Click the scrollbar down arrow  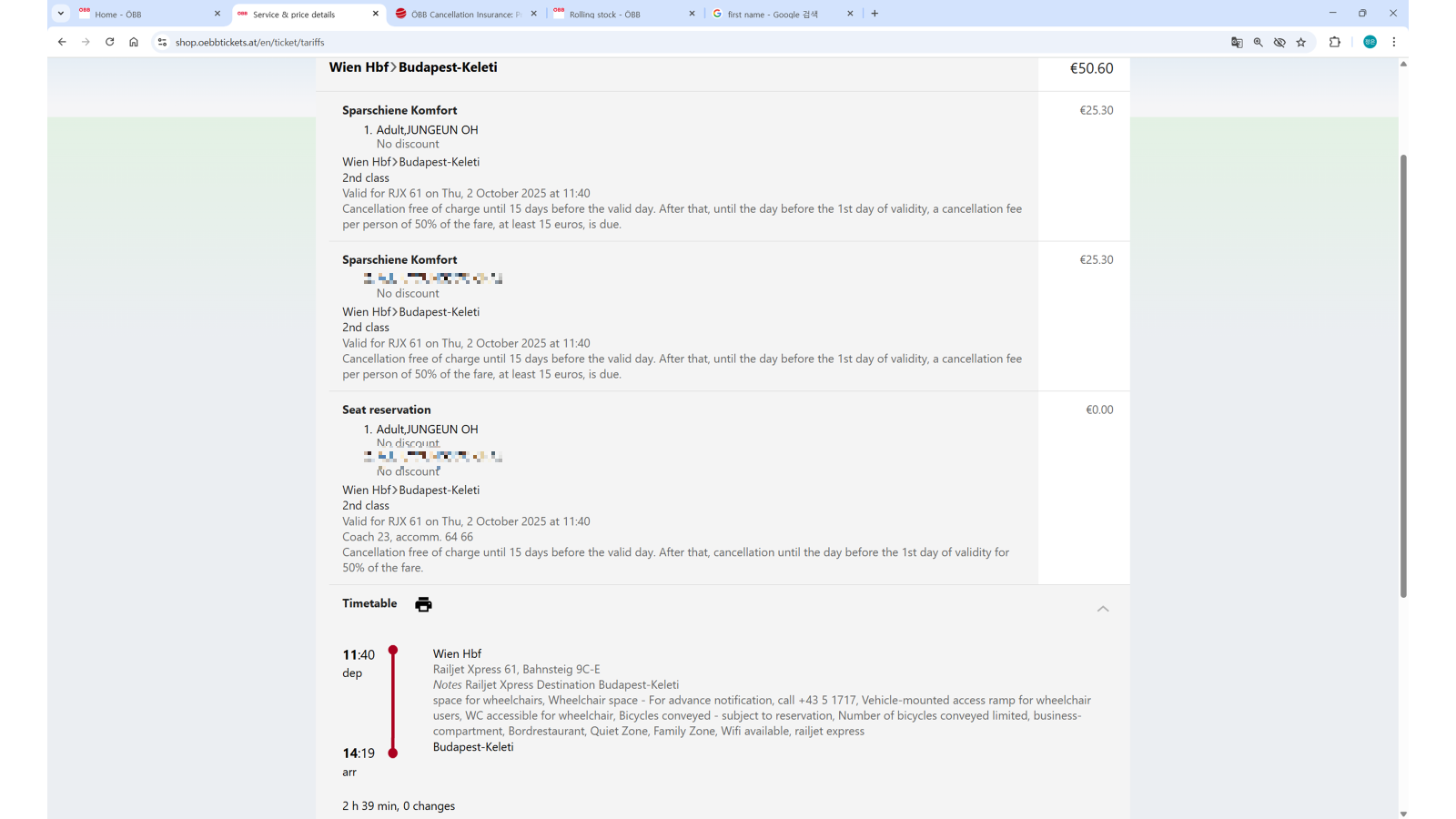click(1403, 814)
